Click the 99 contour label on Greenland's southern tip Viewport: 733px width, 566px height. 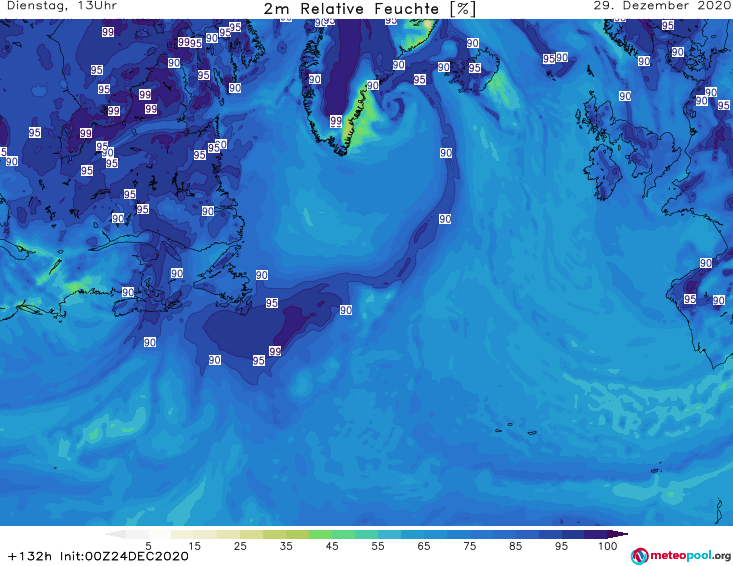(336, 122)
